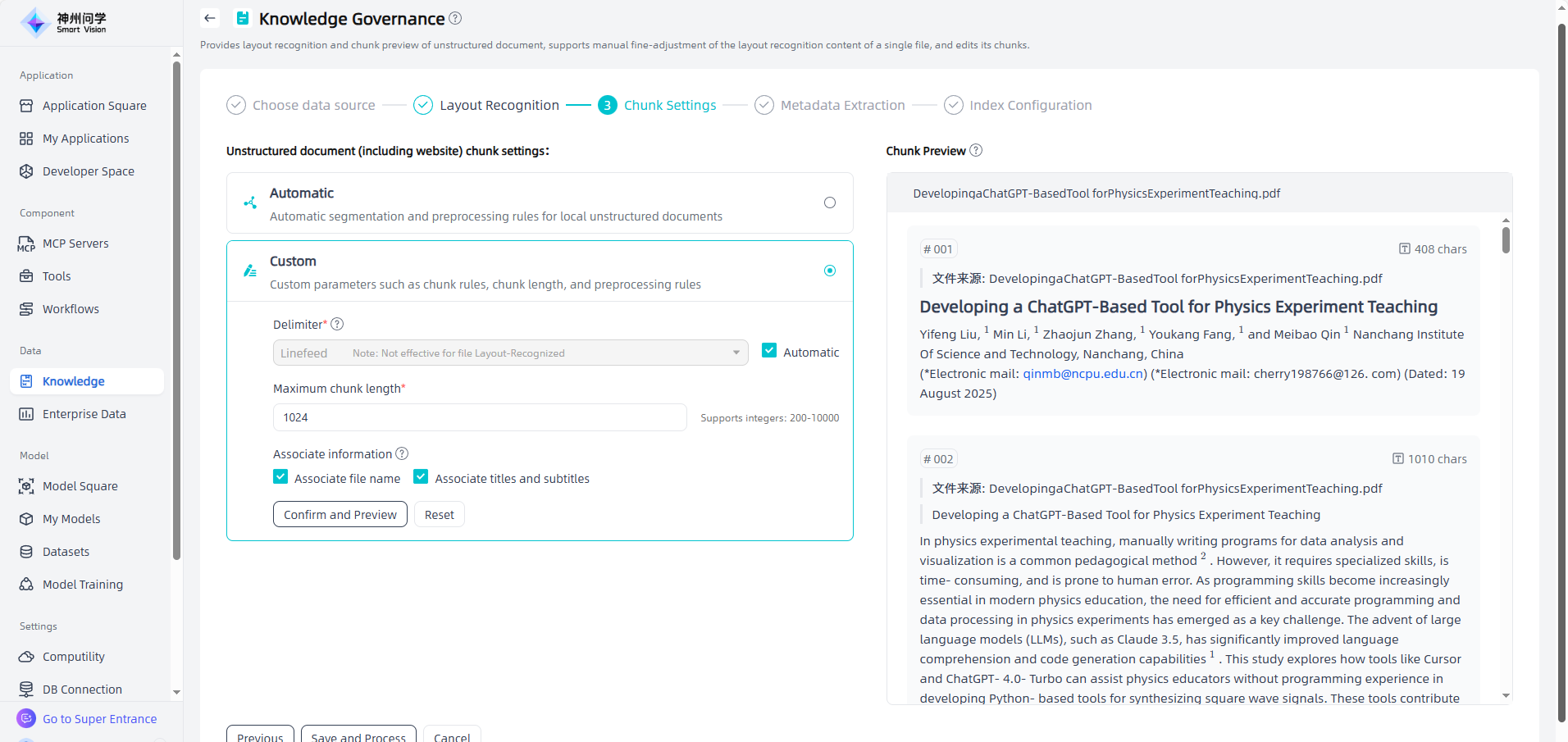Click the Maximum chunk length input field
The image size is (1568, 742).
[x=480, y=417]
